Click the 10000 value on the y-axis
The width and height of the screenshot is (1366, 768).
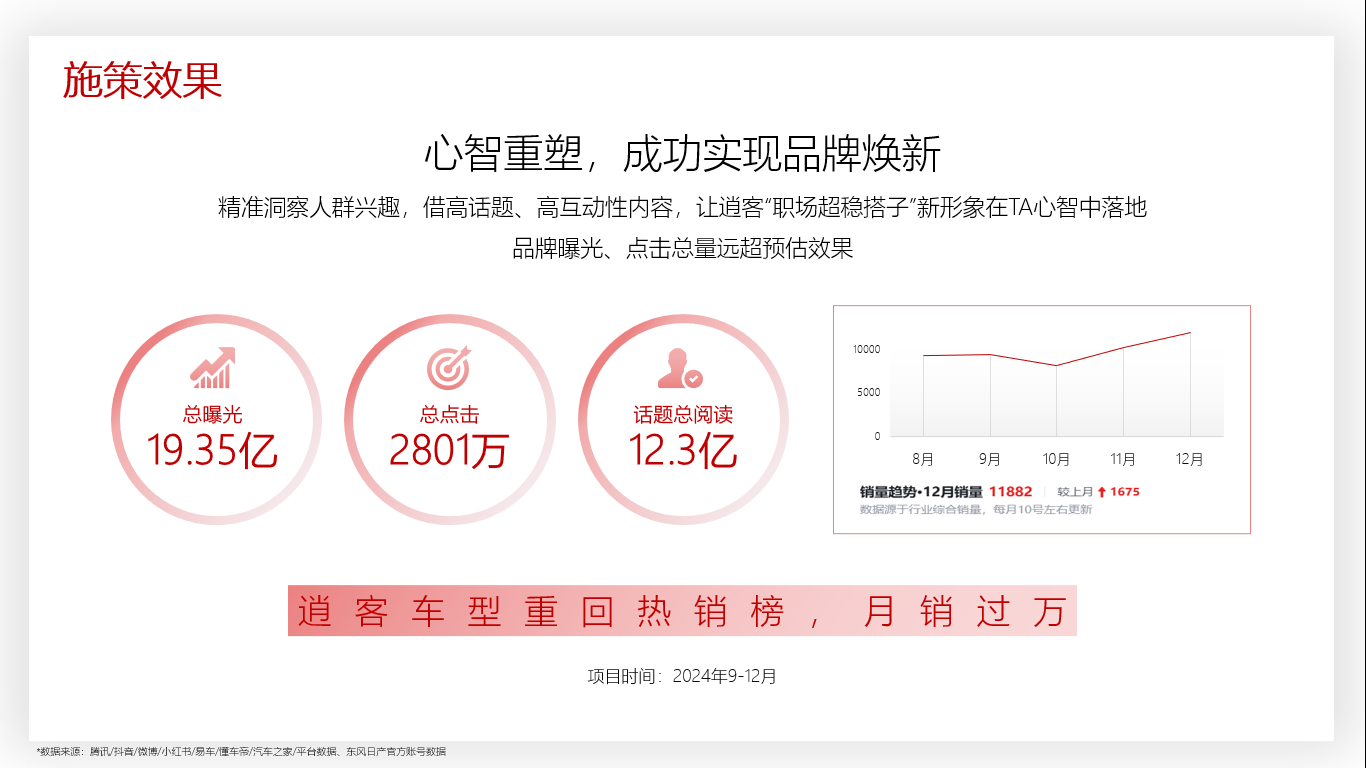866,349
